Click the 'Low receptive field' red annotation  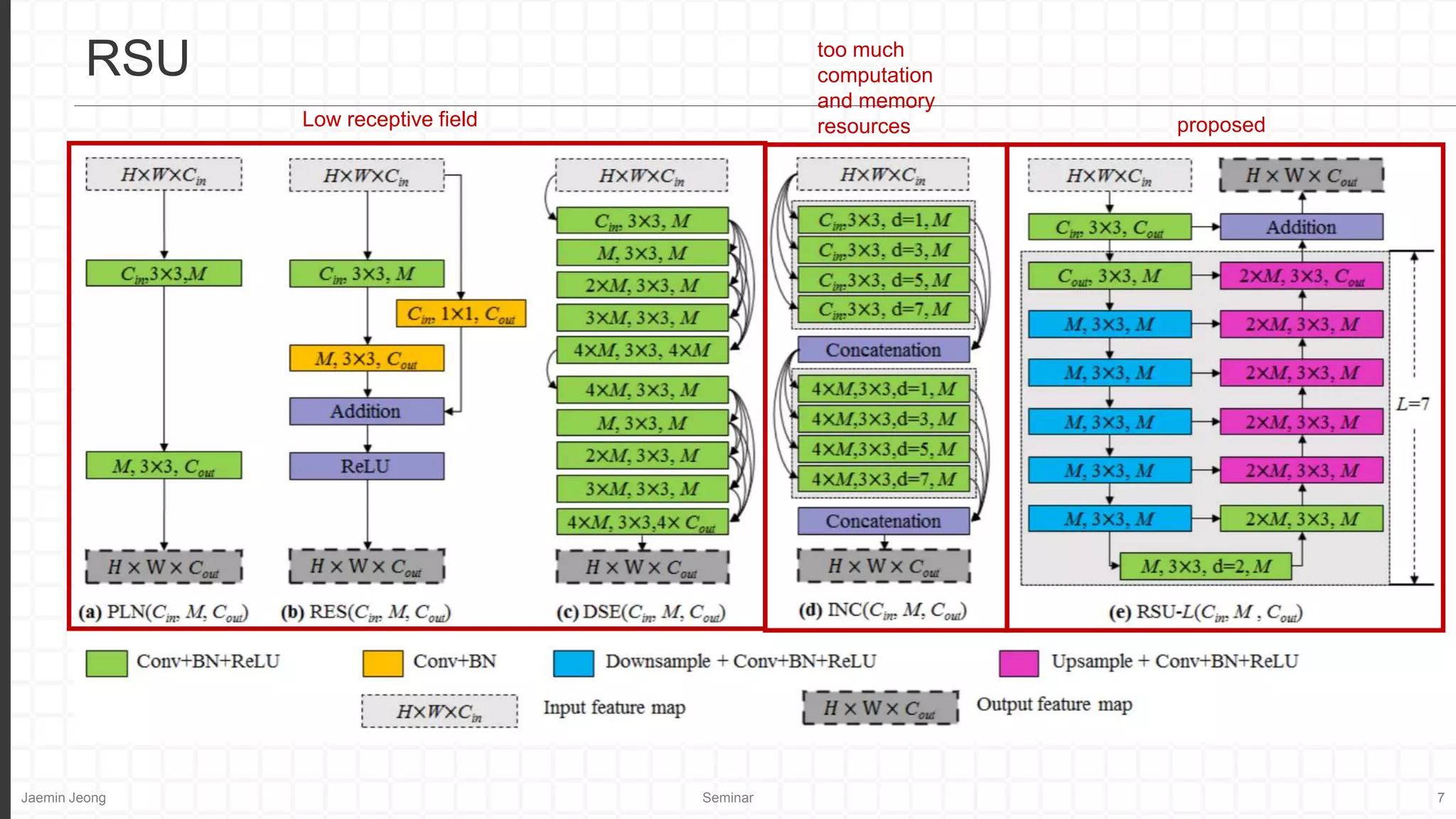click(389, 119)
